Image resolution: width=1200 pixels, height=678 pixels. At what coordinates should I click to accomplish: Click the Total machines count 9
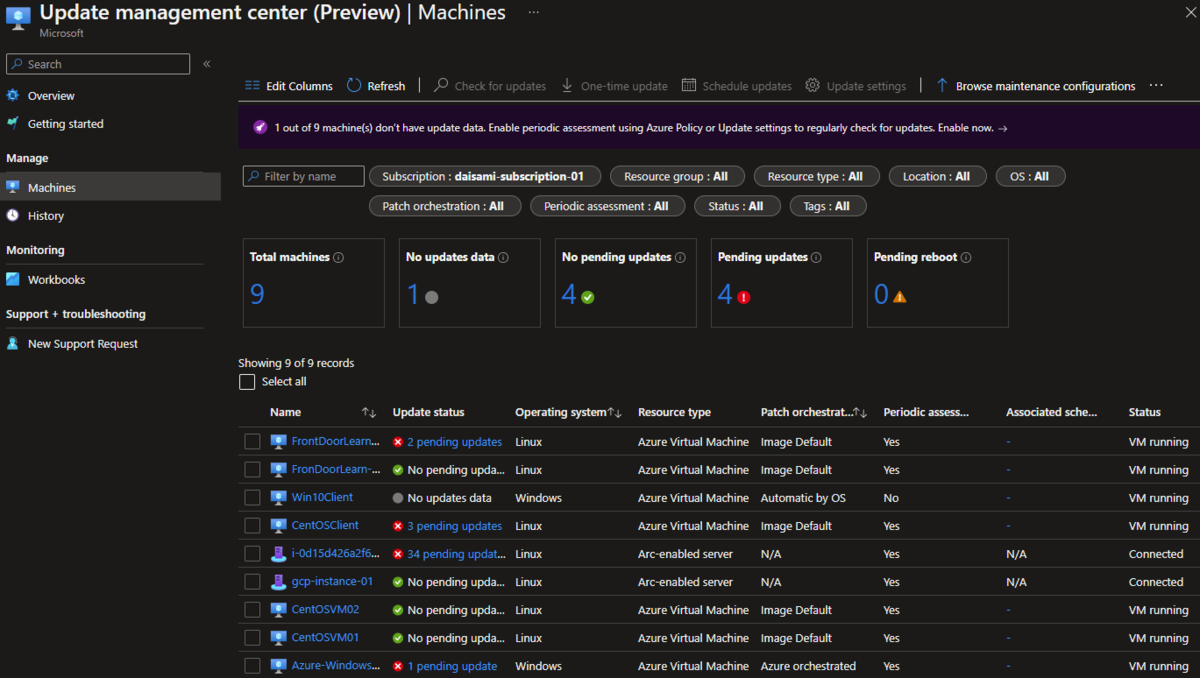click(x=257, y=295)
